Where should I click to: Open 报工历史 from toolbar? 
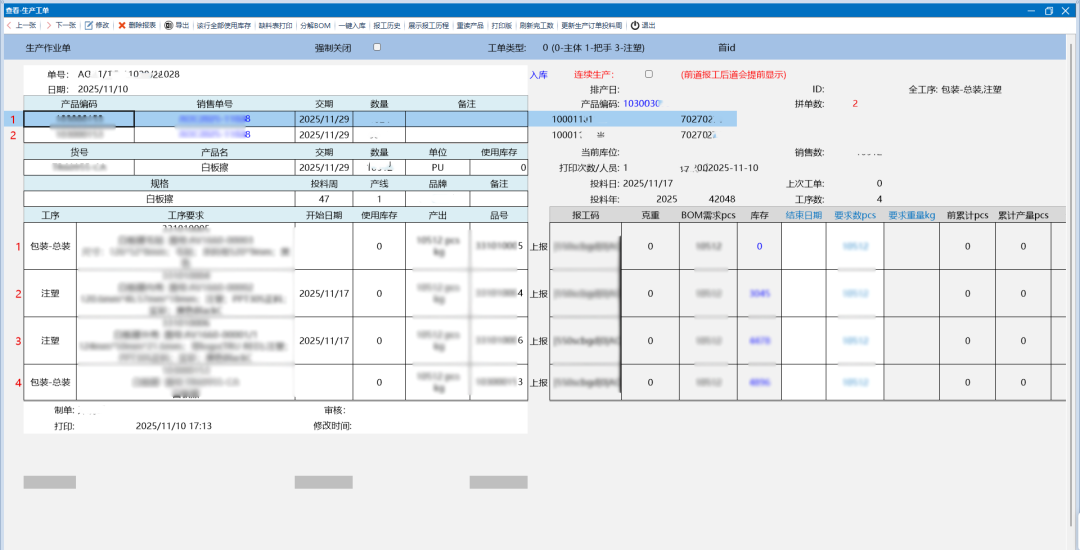(386, 25)
